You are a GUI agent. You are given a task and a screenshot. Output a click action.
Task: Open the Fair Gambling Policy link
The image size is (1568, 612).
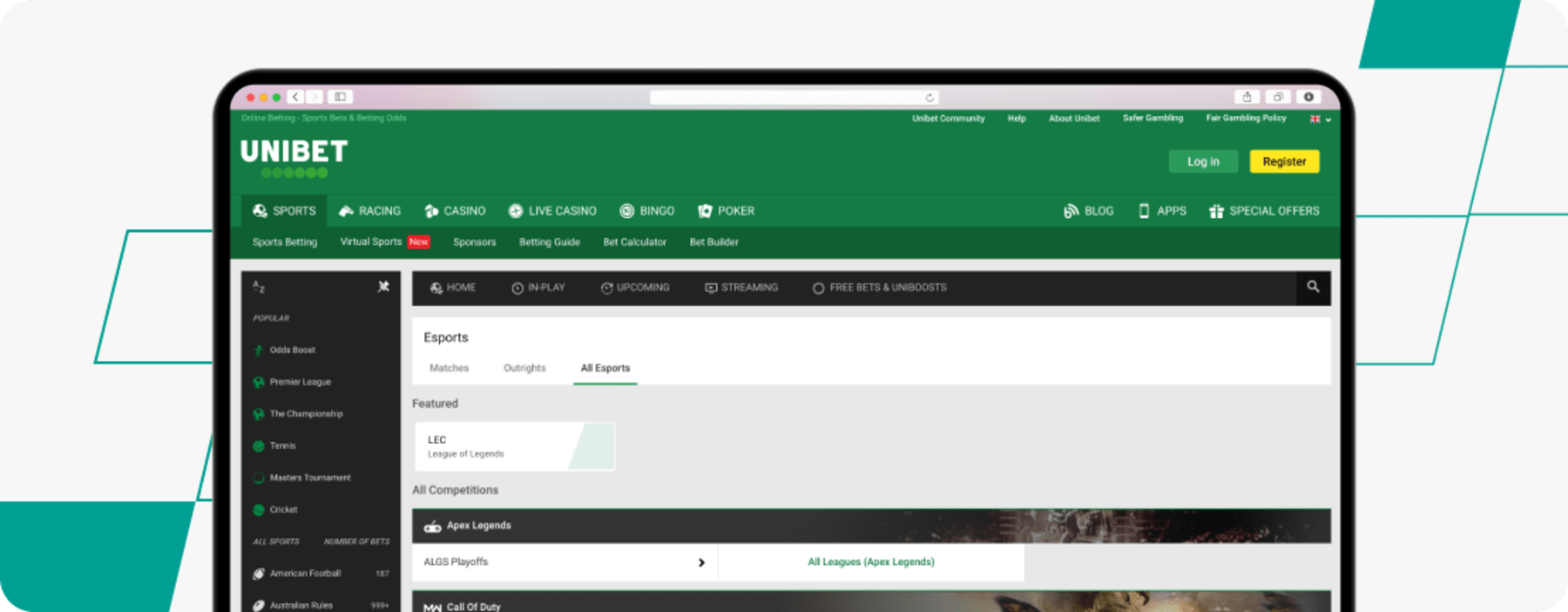tap(1246, 119)
